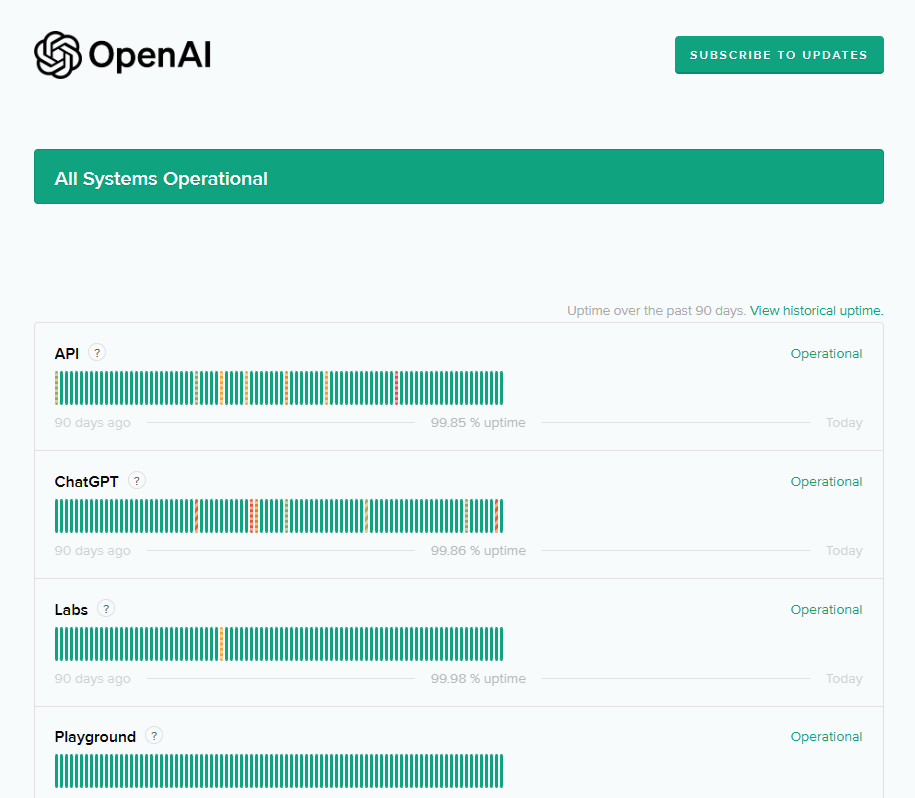Click the 99.85 % uptime text
The width and height of the screenshot is (915, 798).
click(478, 423)
